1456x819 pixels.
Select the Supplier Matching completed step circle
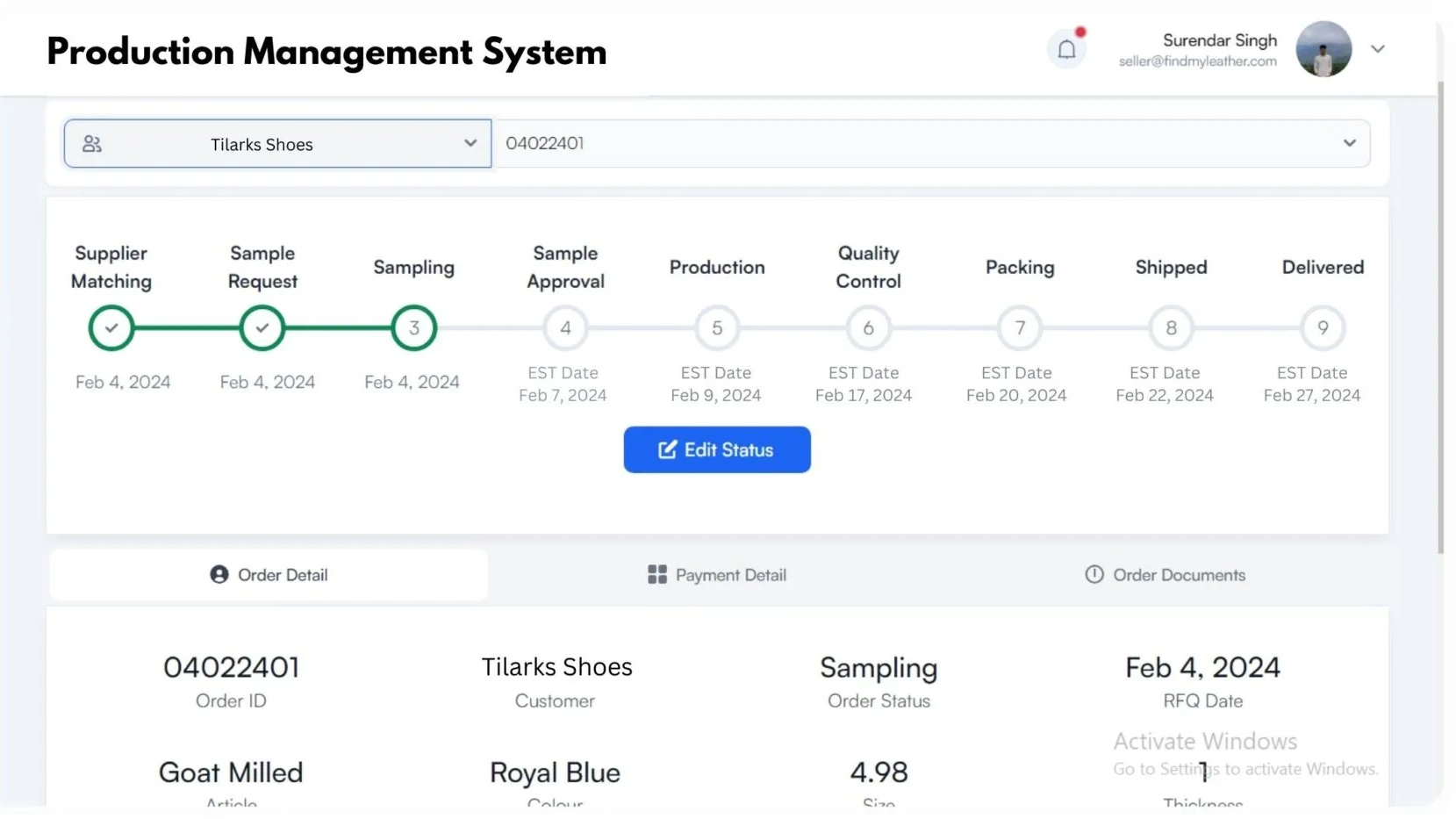[x=111, y=327]
